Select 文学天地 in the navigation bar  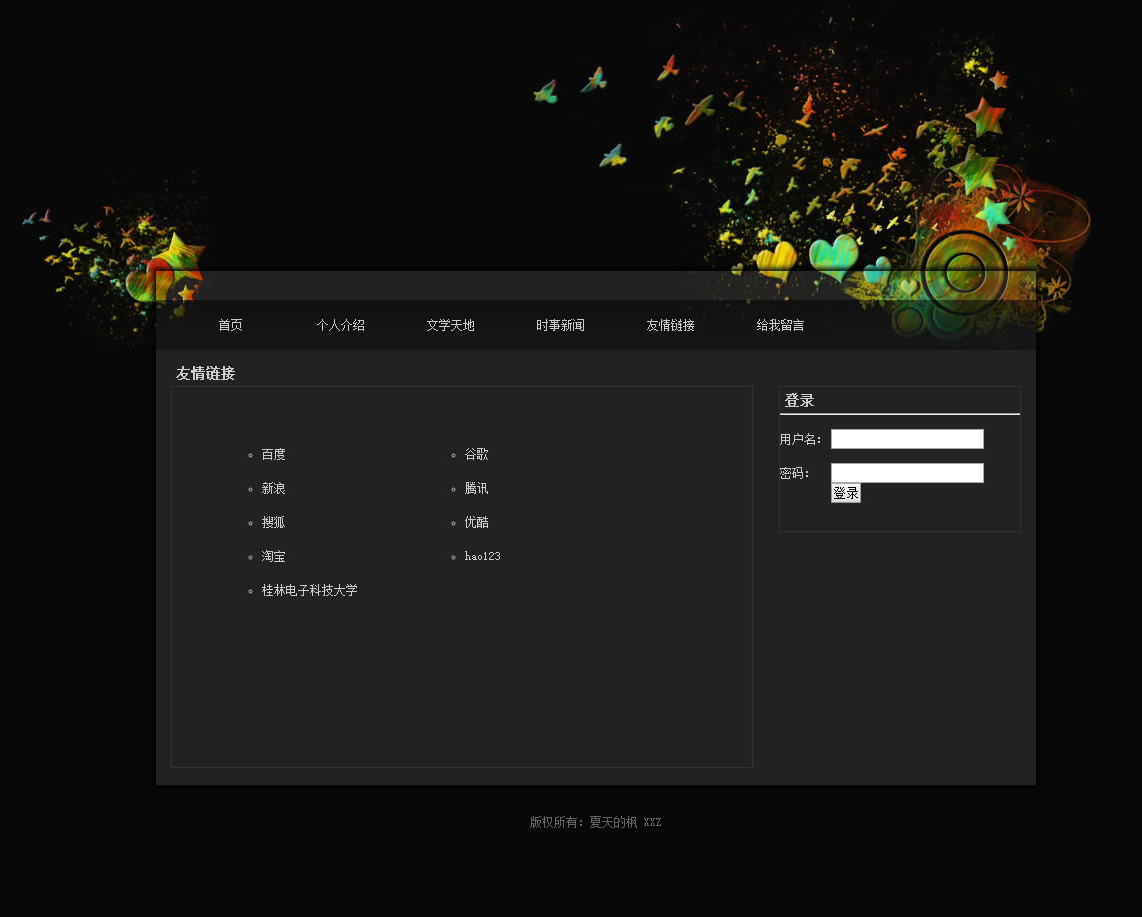pyautogui.click(x=450, y=325)
